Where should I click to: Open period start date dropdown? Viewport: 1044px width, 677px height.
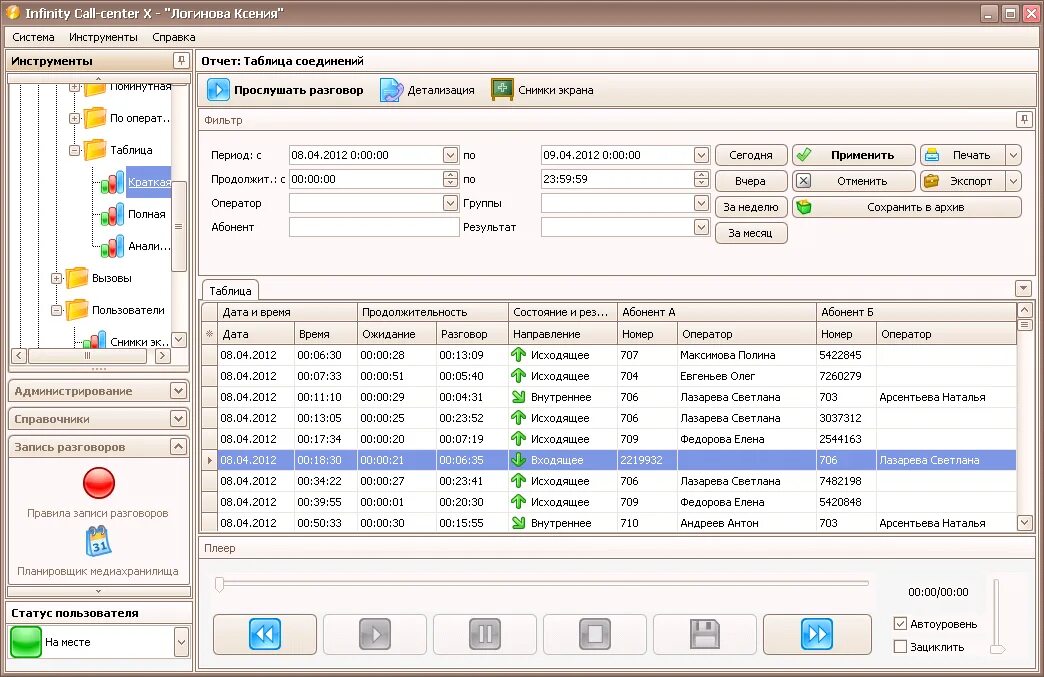[450, 155]
